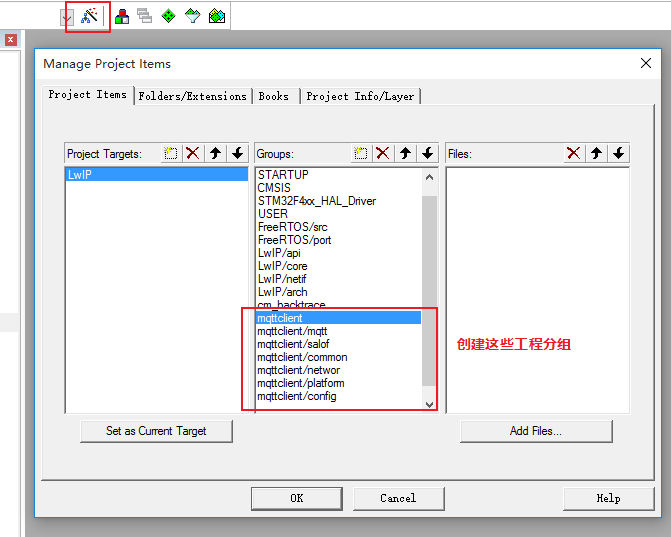Click the Manage Multi-Project Workspace icon
The height and width of the screenshot is (537, 671).
point(145,16)
